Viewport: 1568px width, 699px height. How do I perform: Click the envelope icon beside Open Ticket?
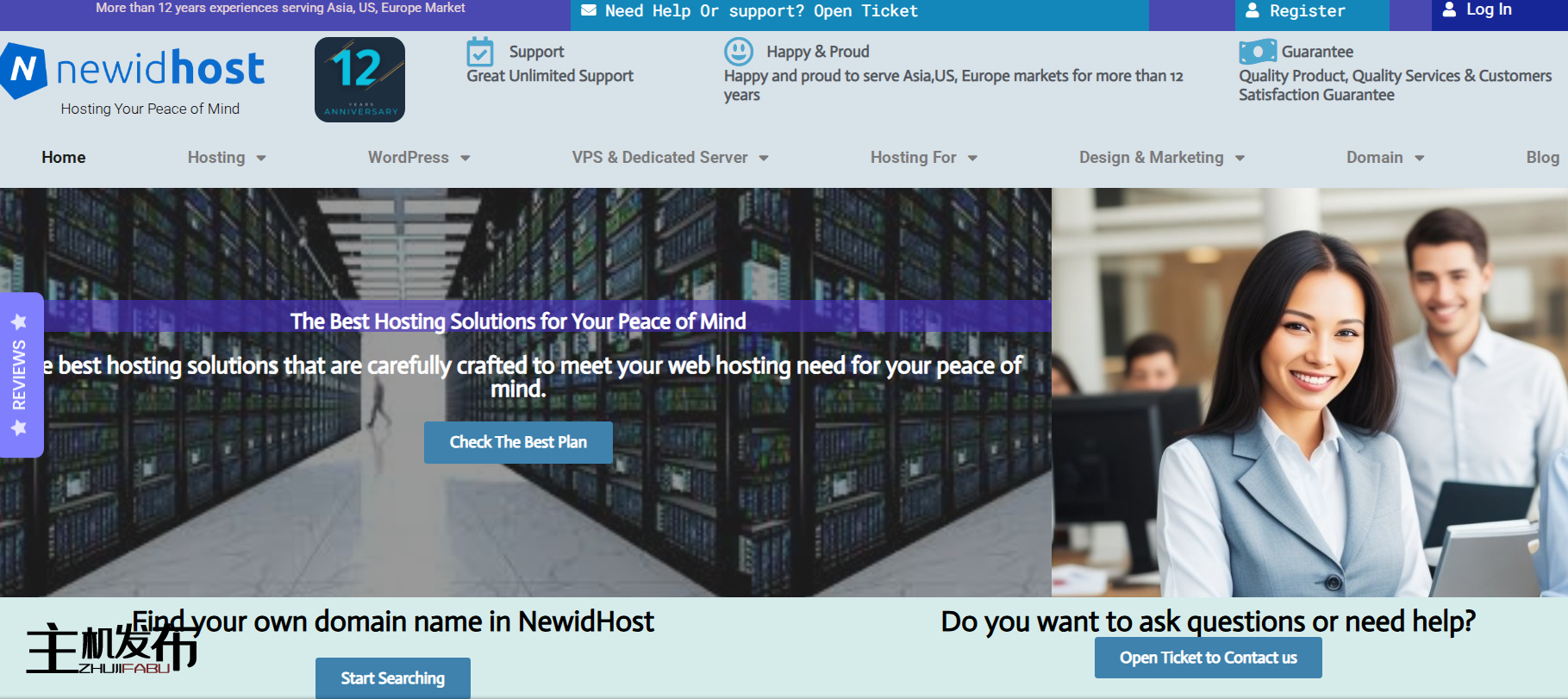[589, 10]
